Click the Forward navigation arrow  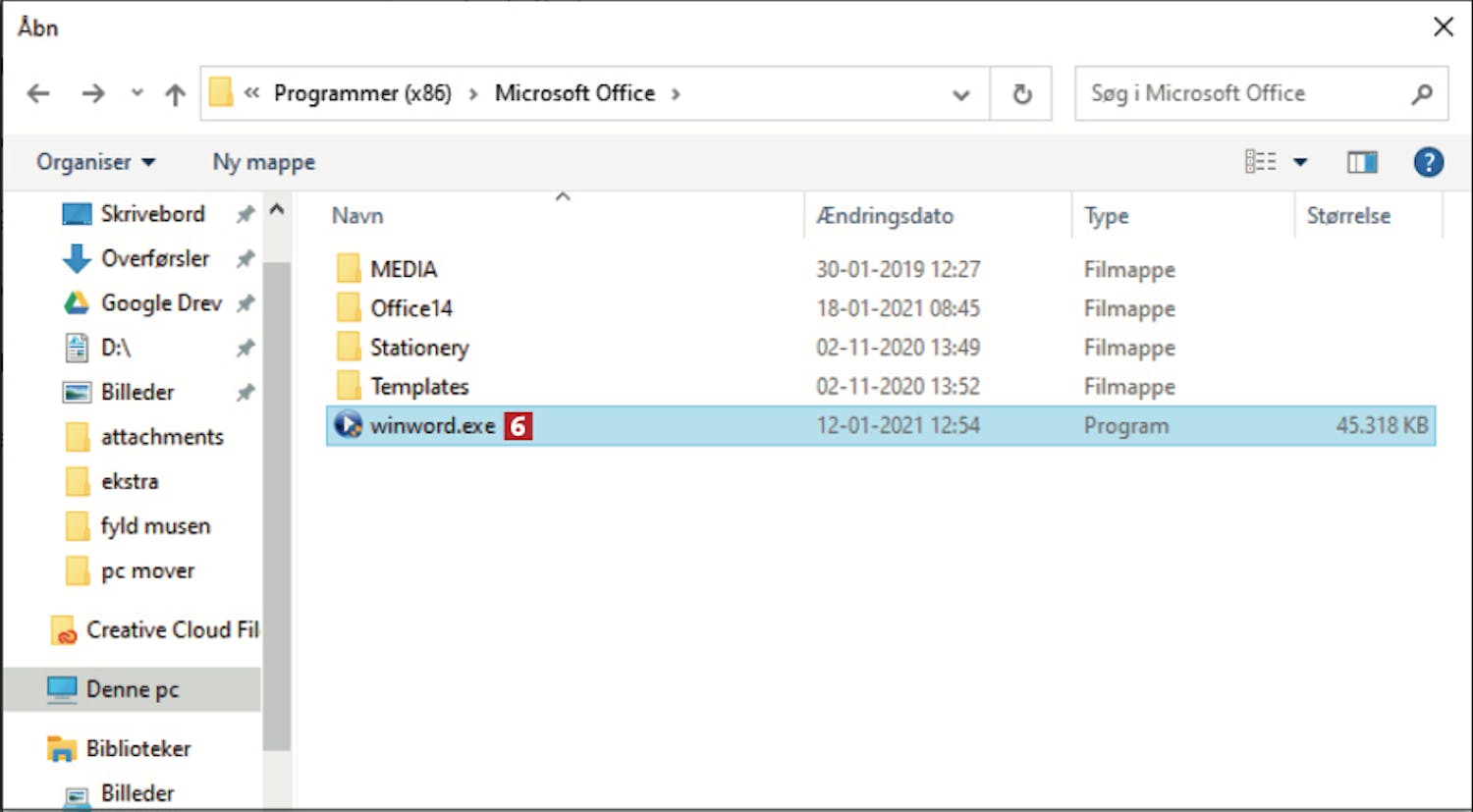pyautogui.click(x=93, y=93)
